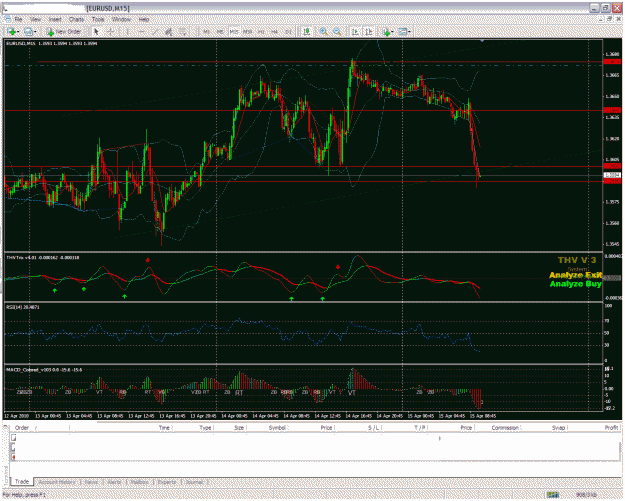Sort trades by Swap column
This screenshot has width=625, height=501.
point(558,428)
